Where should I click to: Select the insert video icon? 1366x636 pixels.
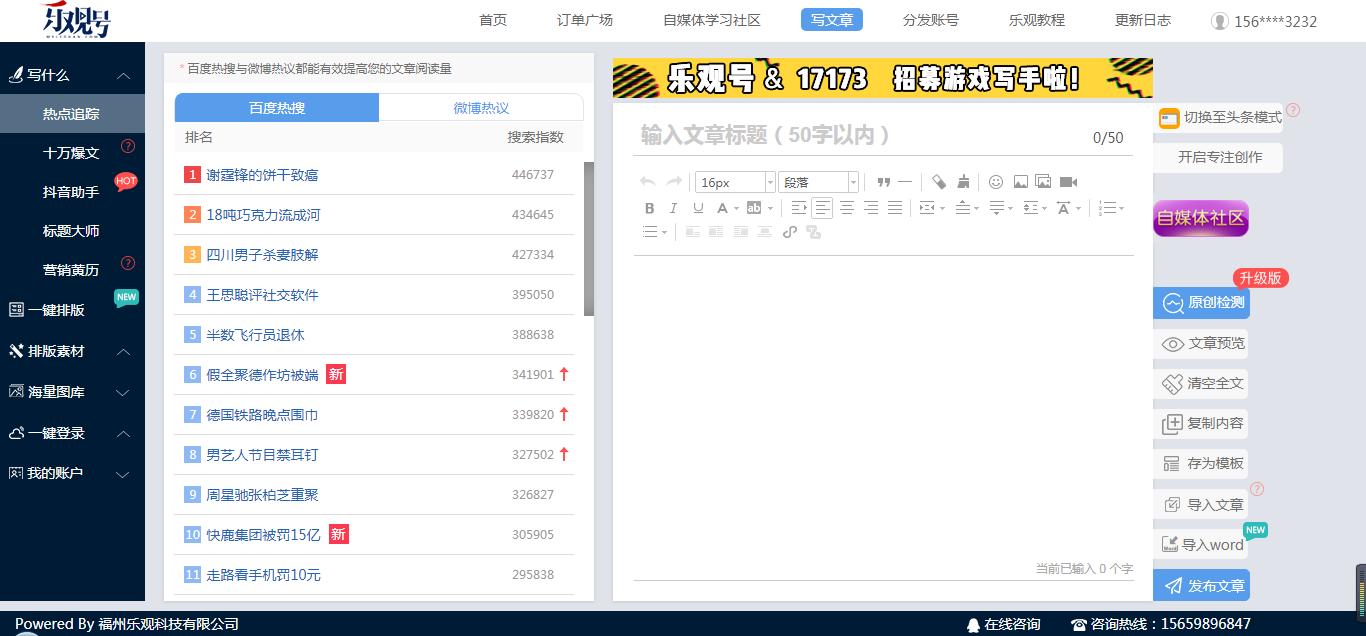pos(1070,182)
